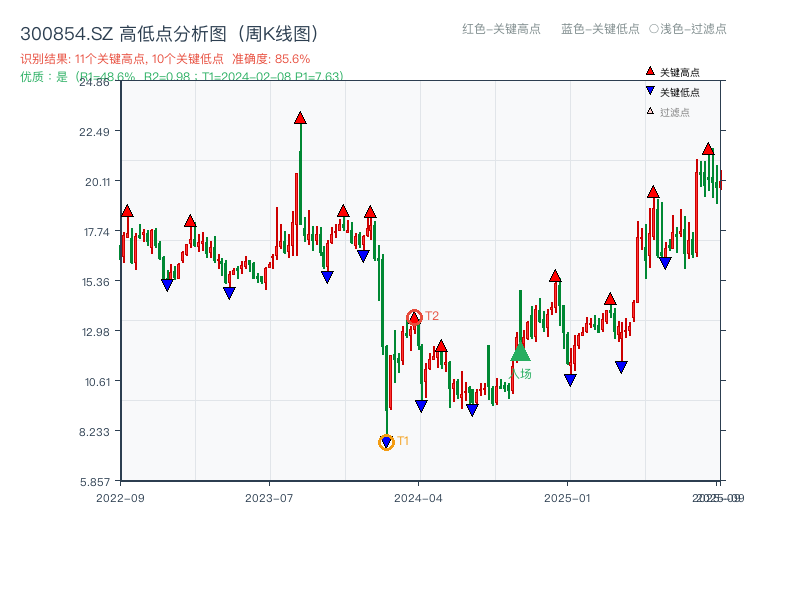This screenshot has height=600, width=800.
Task: Click the blue low-point triangle near 2025-01
Action: click(x=571, y=379)
